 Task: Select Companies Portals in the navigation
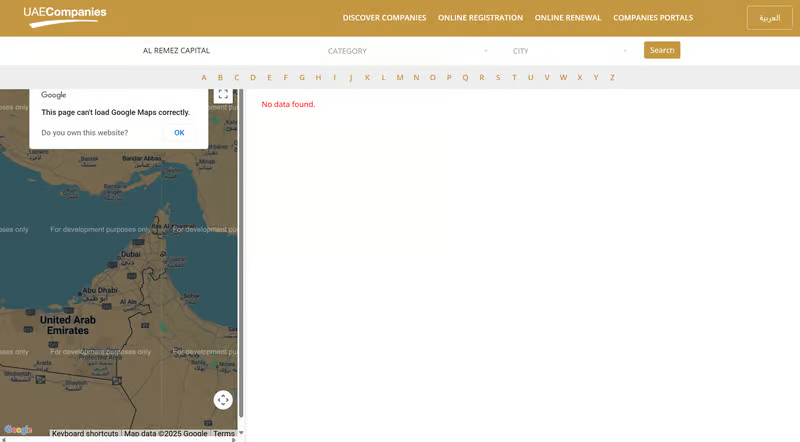pos(653,18)
